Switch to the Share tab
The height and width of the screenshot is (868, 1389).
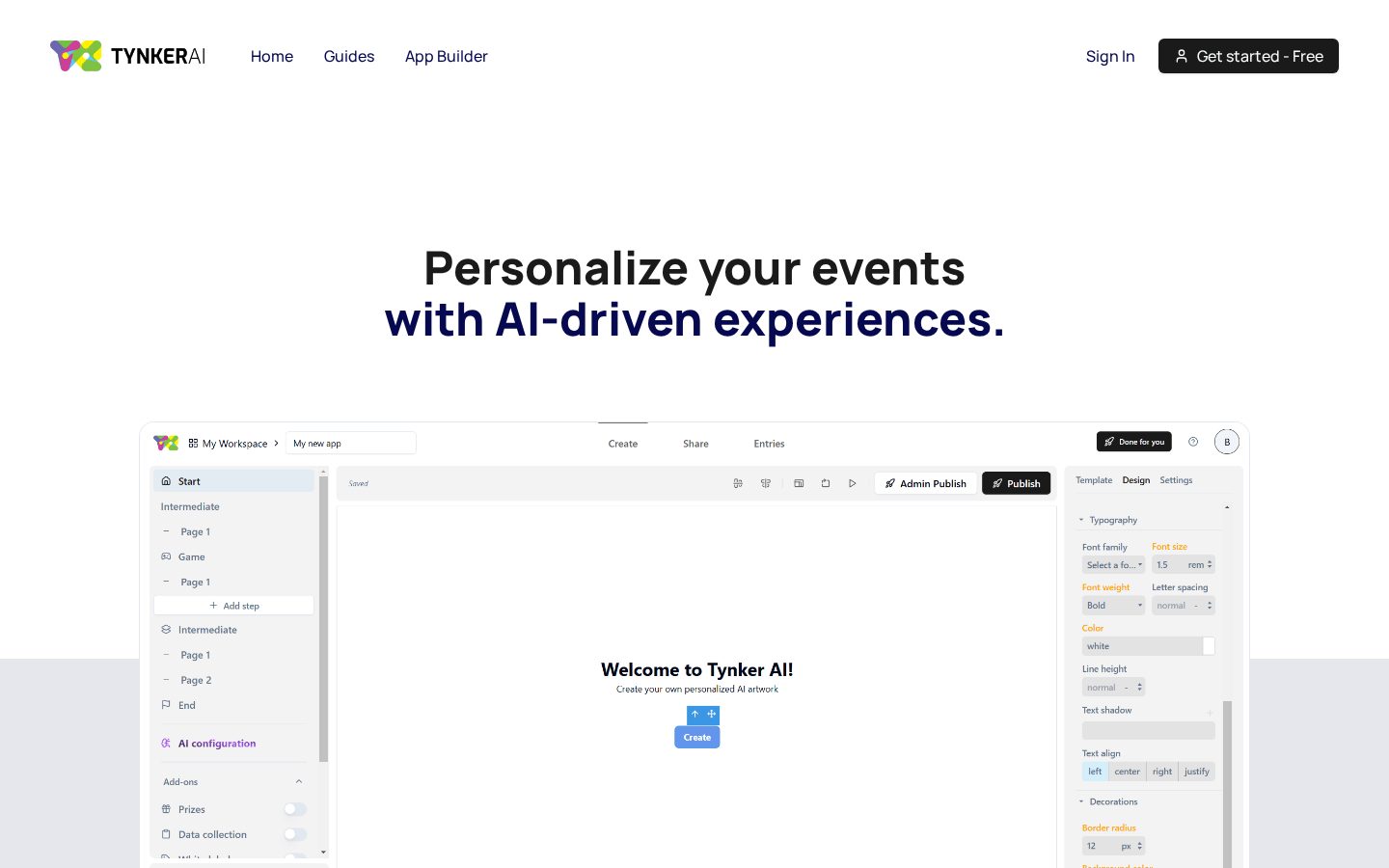pyautogui.click(x=695, y=444)
